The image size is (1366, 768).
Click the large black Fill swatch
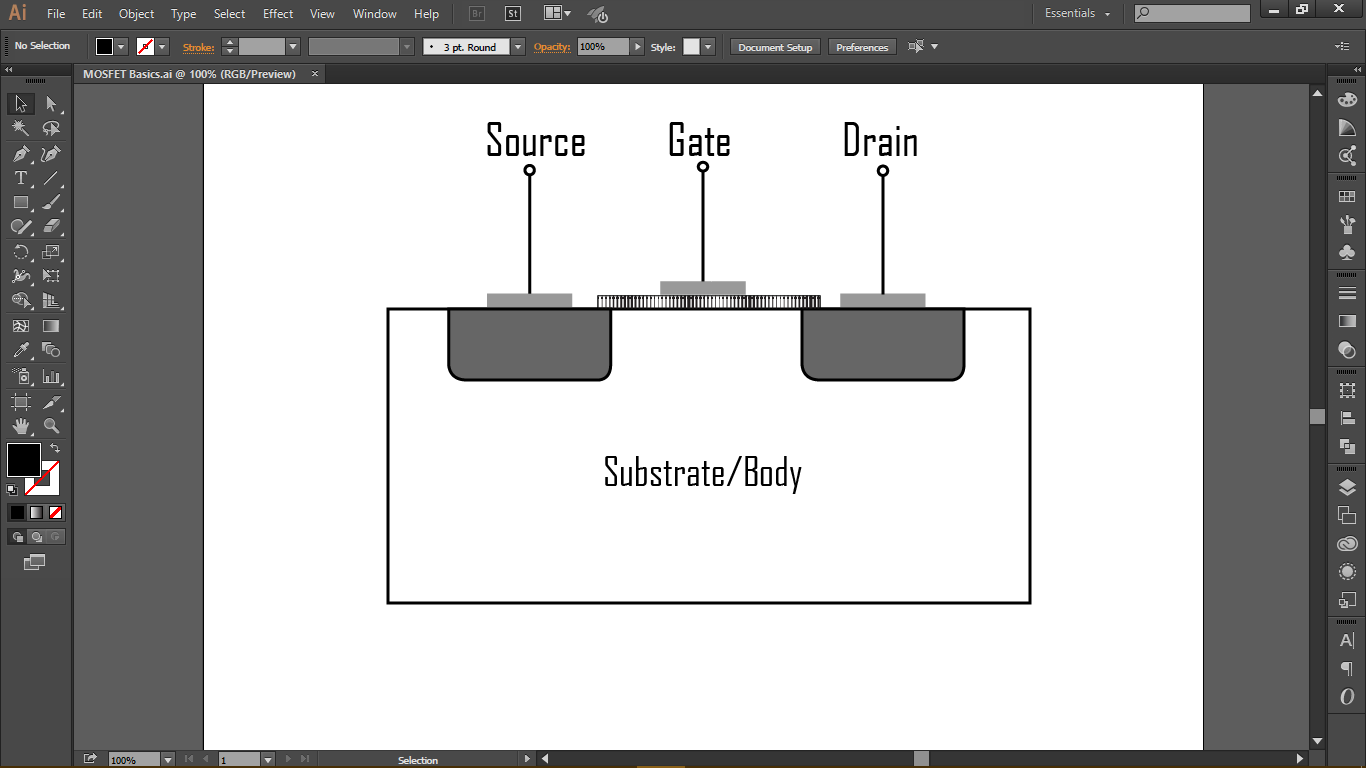(x=24, y=460)
